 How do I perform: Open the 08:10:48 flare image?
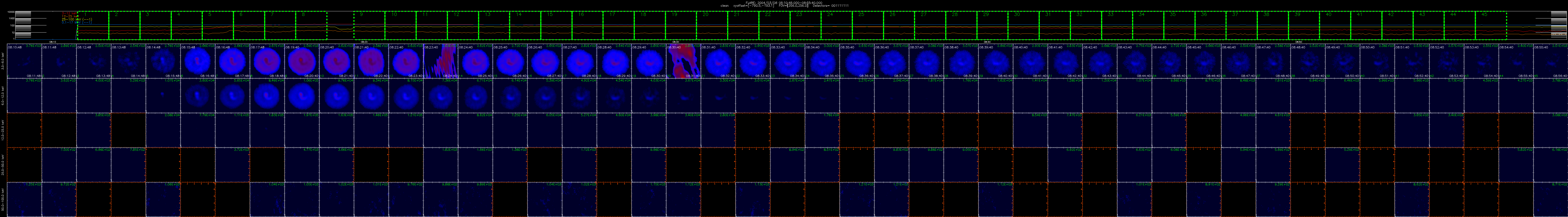24,61
